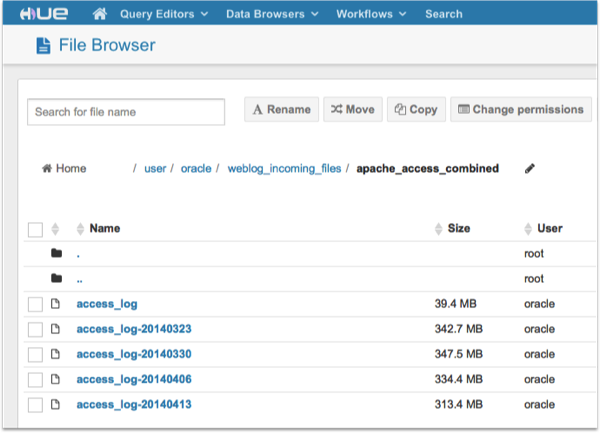Open the 'oracle' breadcrumb folder
This screenshot has height=433, width=600.
pyautogui.click(x=196, y=168)
